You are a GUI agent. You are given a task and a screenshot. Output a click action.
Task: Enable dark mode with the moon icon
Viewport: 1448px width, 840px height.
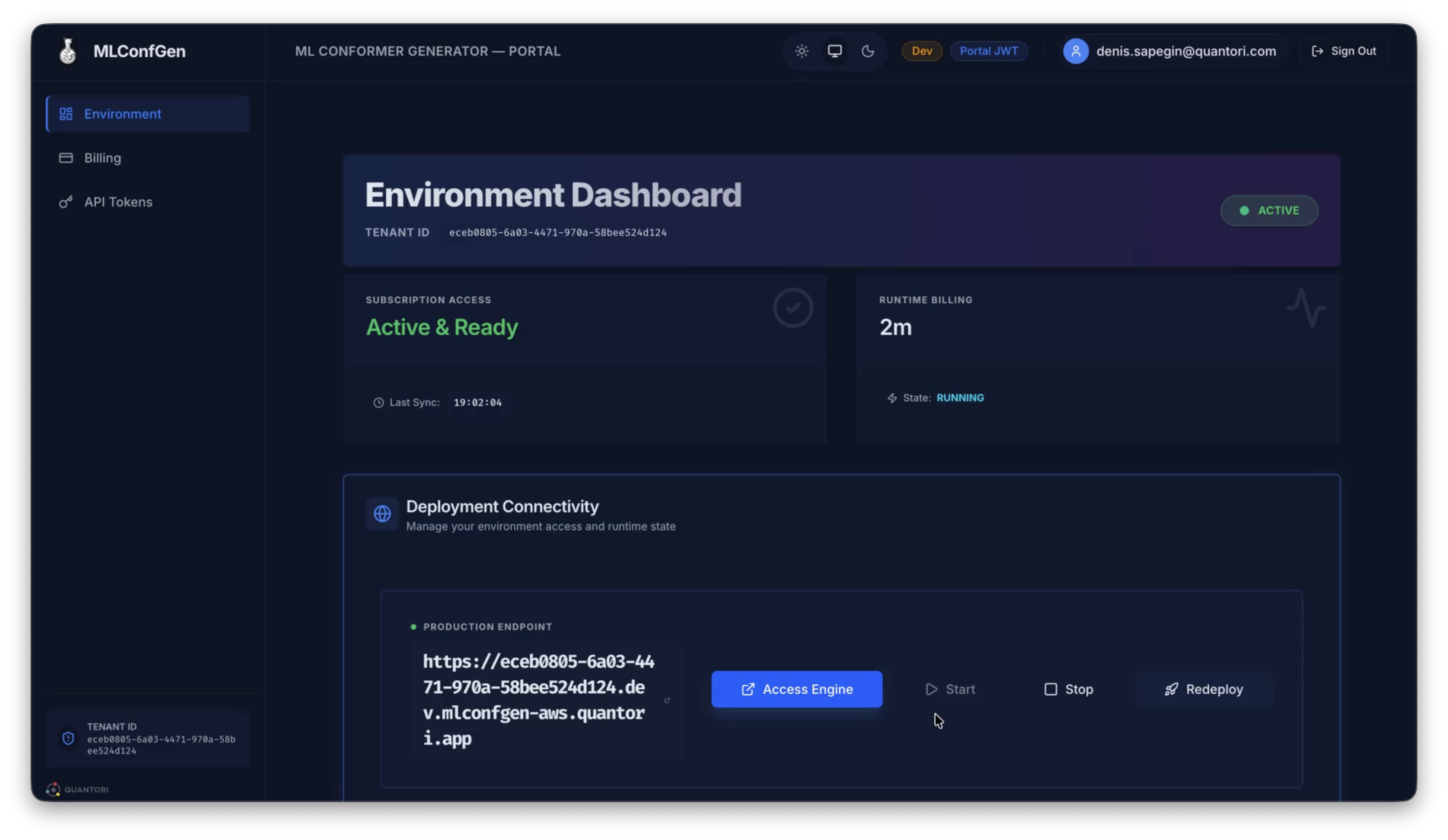point(867,51)
